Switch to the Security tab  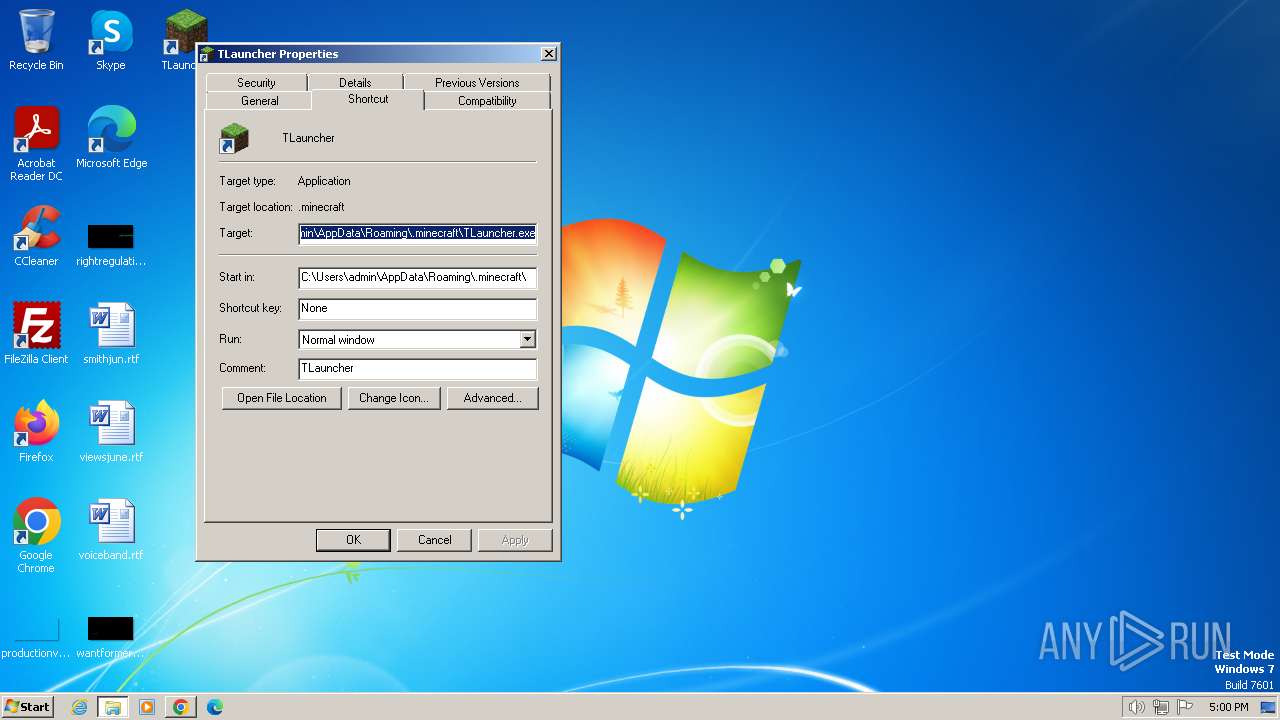click(x=256, y=83)
